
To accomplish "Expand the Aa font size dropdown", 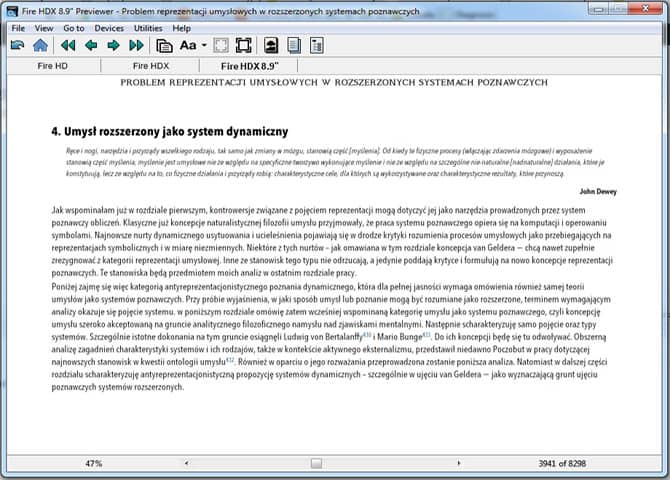I will tap(204, 45).
